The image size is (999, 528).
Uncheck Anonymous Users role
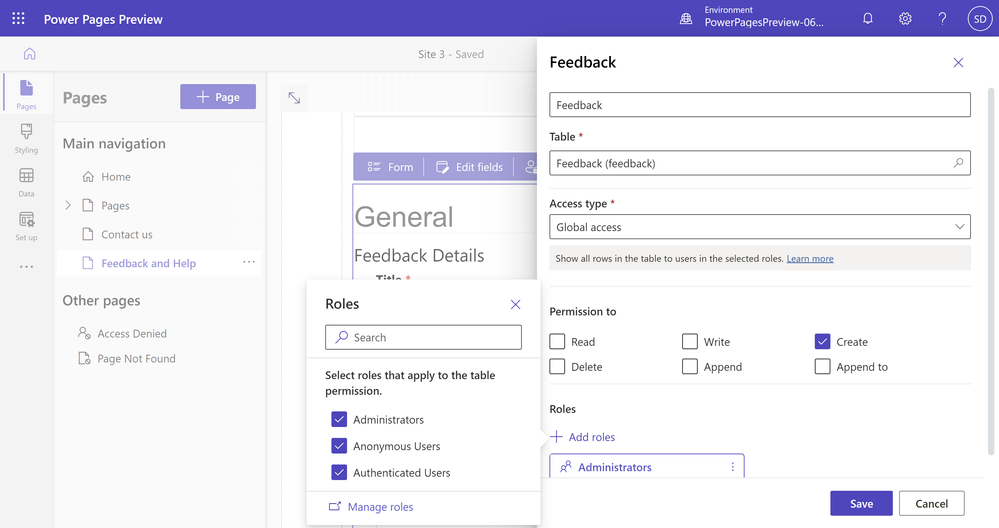point(339,446)
